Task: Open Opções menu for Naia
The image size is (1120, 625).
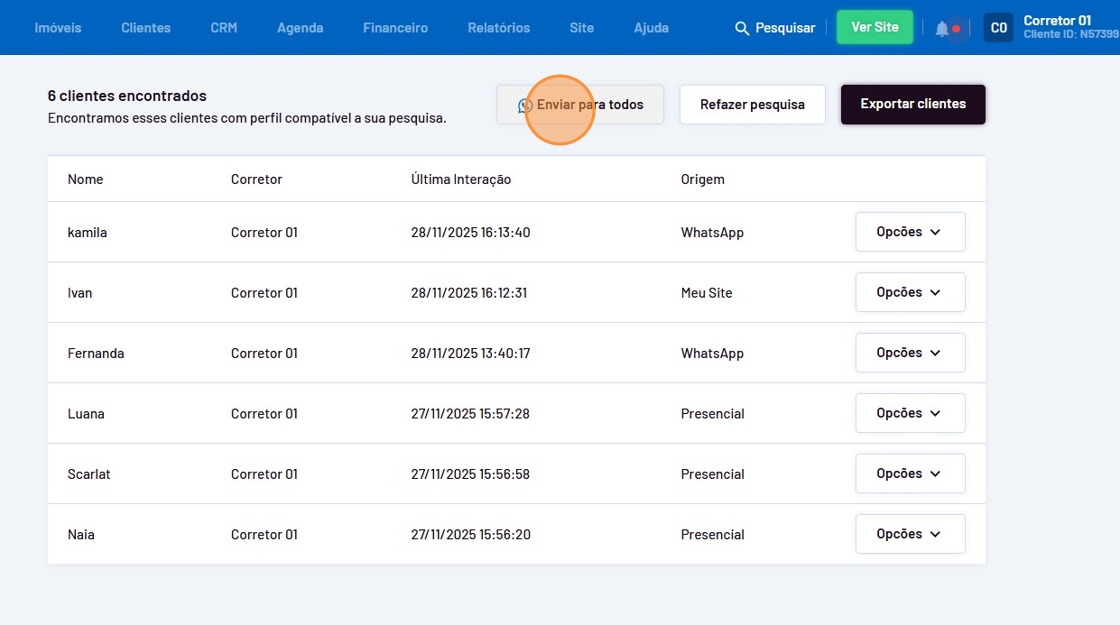Action: tap(909, 534)
